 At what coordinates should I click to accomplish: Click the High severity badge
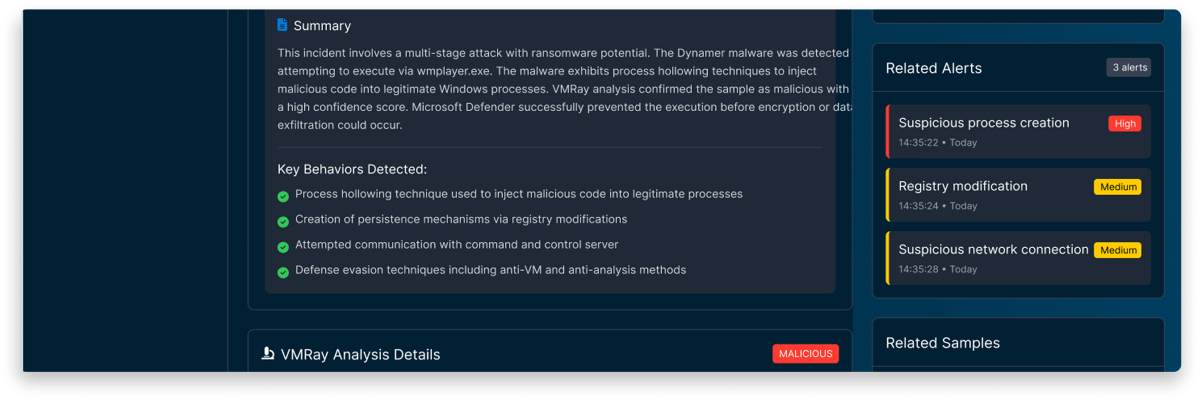click(x=1125, y=123)
